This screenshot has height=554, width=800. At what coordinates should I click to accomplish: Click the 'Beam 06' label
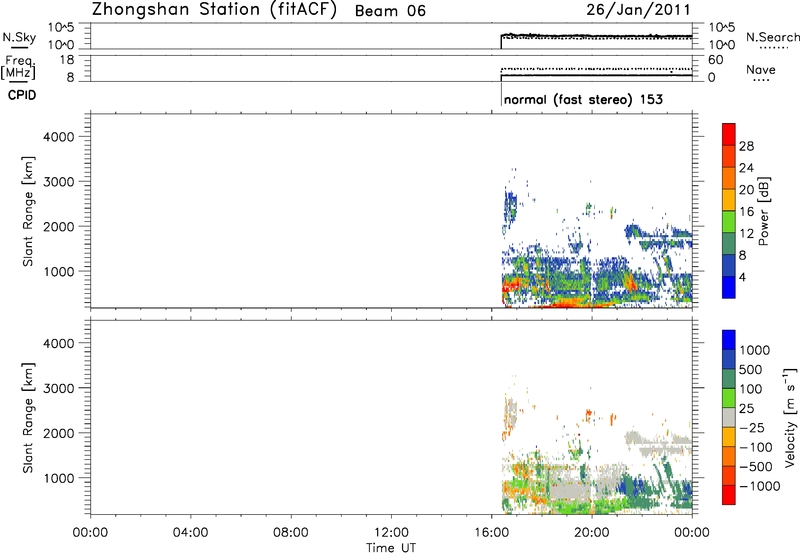390,11
